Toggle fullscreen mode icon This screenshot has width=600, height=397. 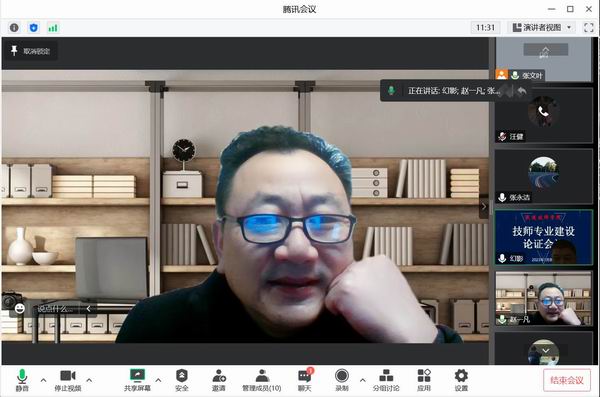tap(589, 28)
